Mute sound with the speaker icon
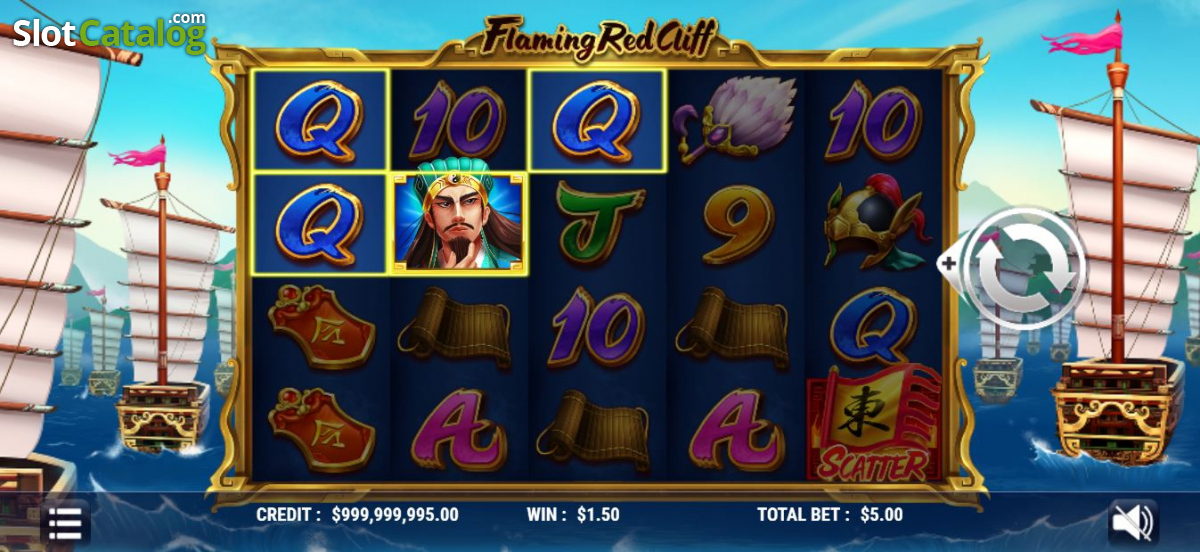 coord(1133,522)
